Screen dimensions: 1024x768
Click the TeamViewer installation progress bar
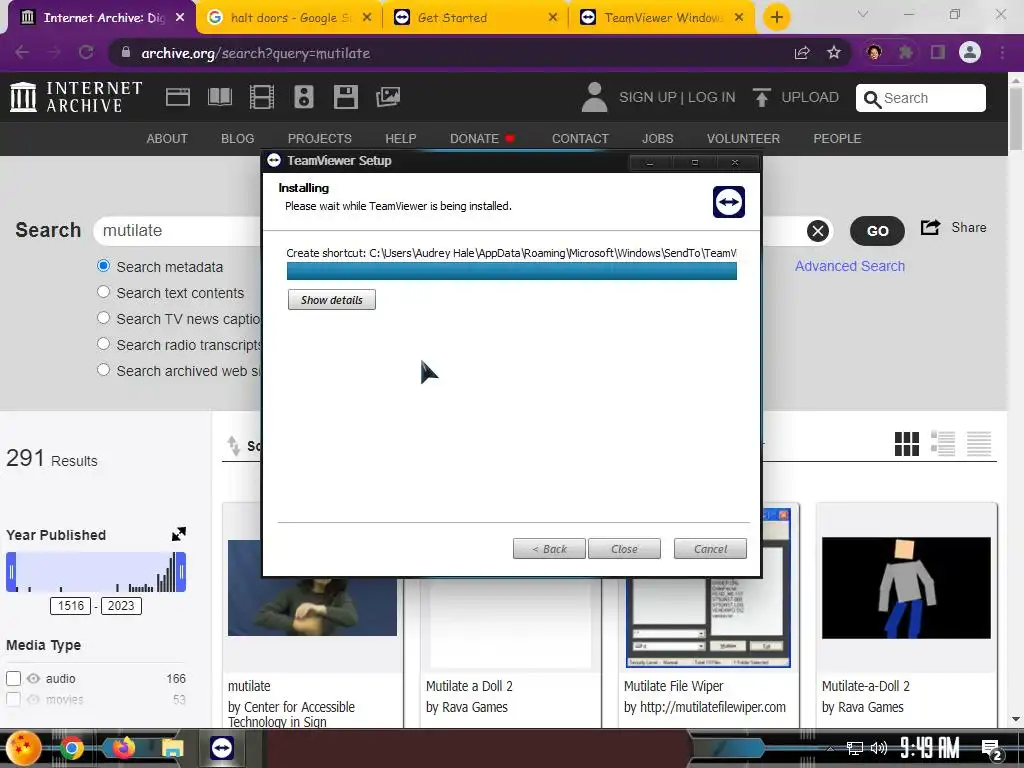(511, 271)
